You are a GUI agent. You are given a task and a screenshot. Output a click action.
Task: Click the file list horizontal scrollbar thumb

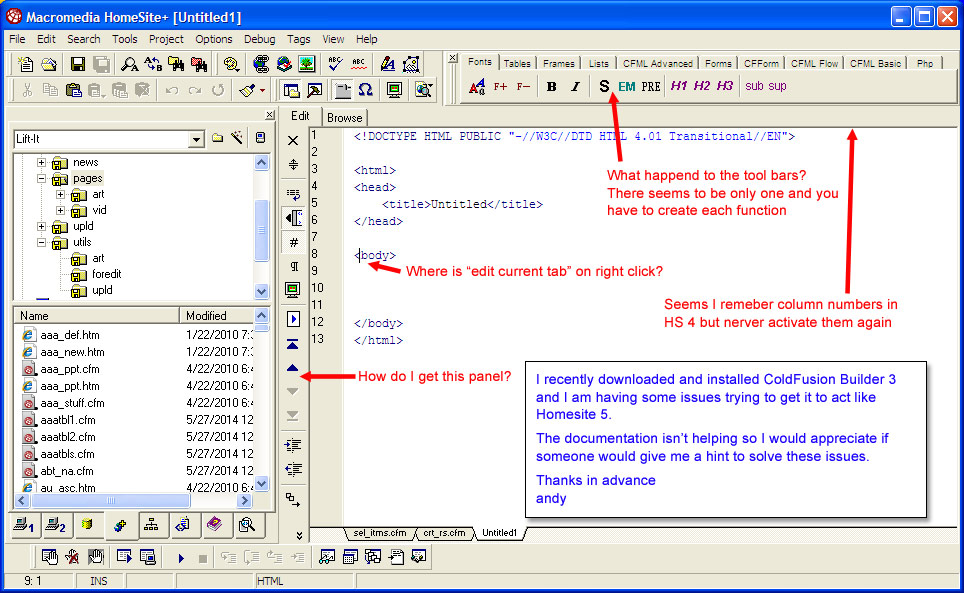(111, 501)
